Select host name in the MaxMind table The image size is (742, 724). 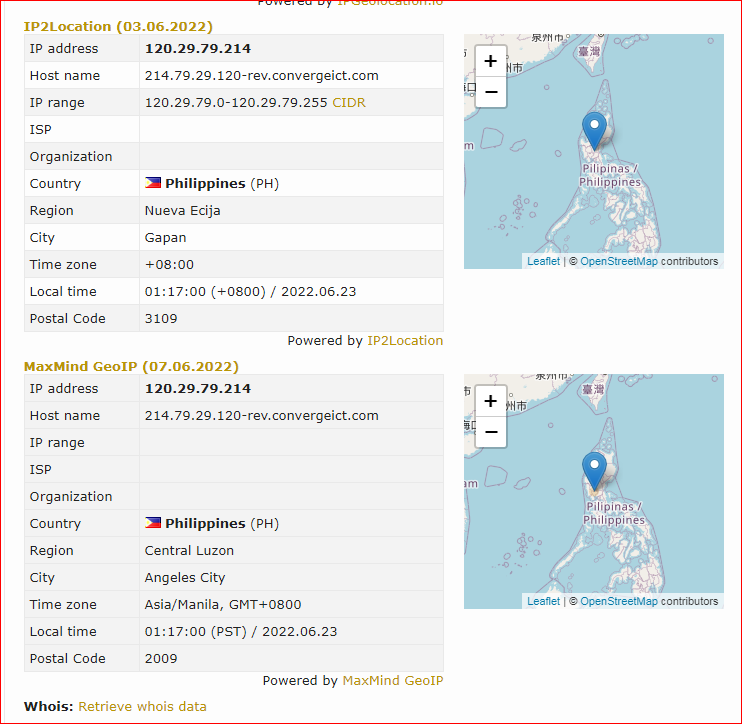262,415
